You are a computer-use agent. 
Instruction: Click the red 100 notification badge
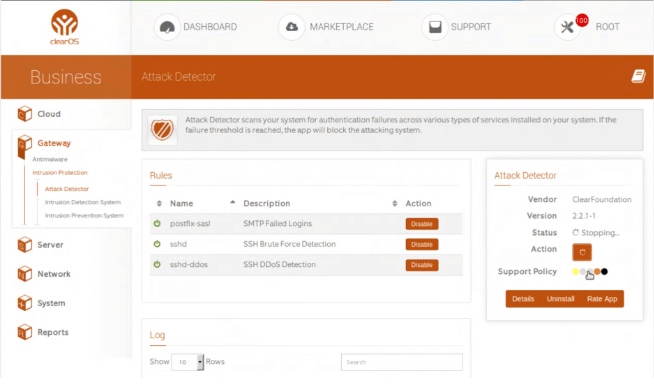click(581, 20)
